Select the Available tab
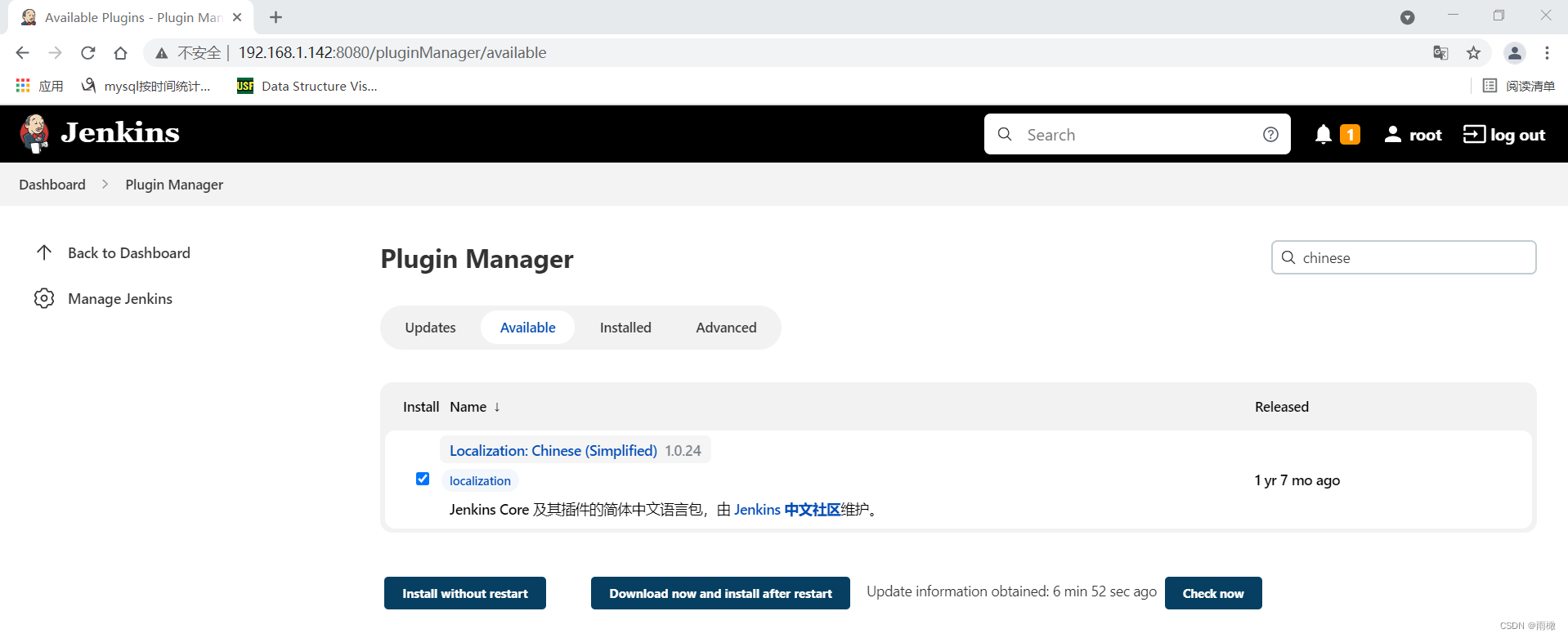Image resolution: width=1568 pixels, height=638 pixels. [527, 328]
